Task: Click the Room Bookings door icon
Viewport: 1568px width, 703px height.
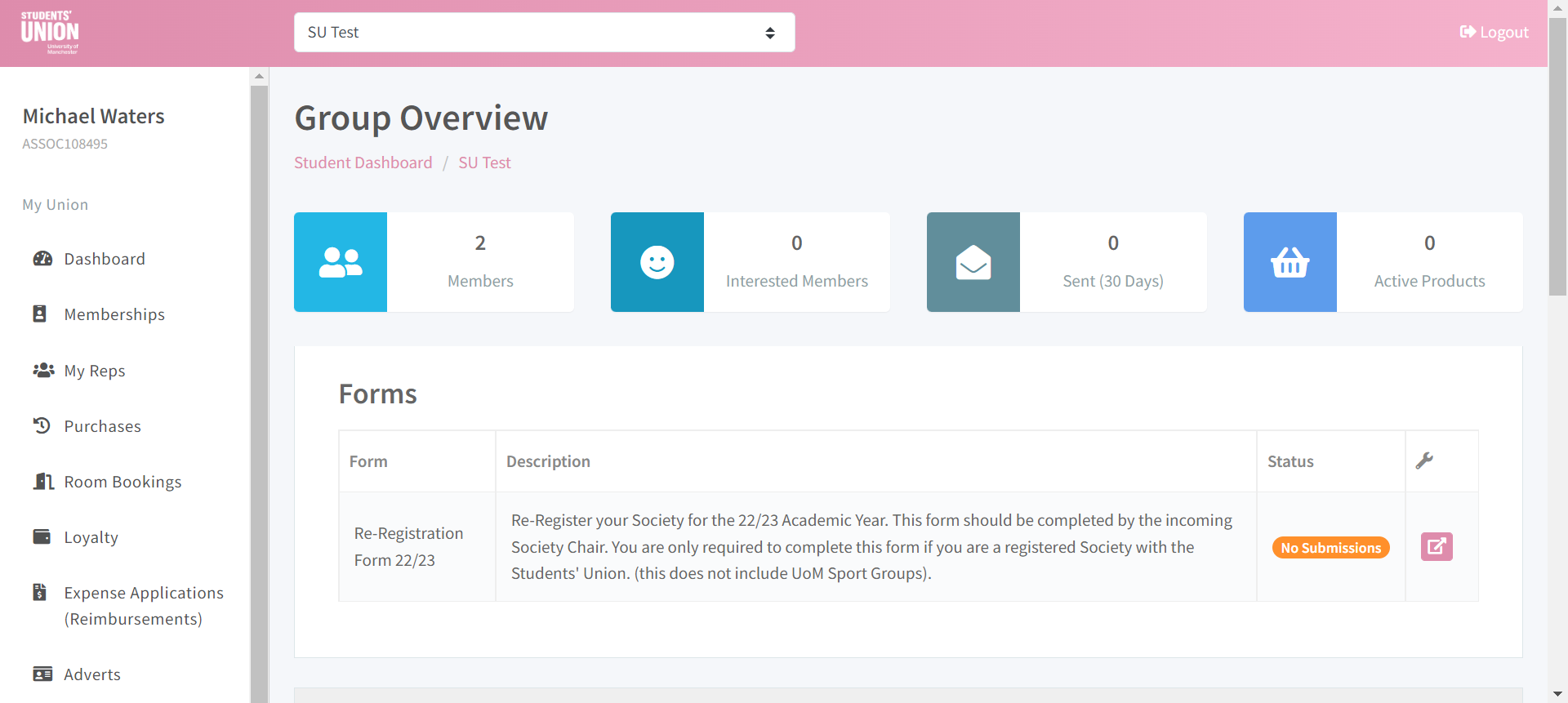Action: point(42,482)
